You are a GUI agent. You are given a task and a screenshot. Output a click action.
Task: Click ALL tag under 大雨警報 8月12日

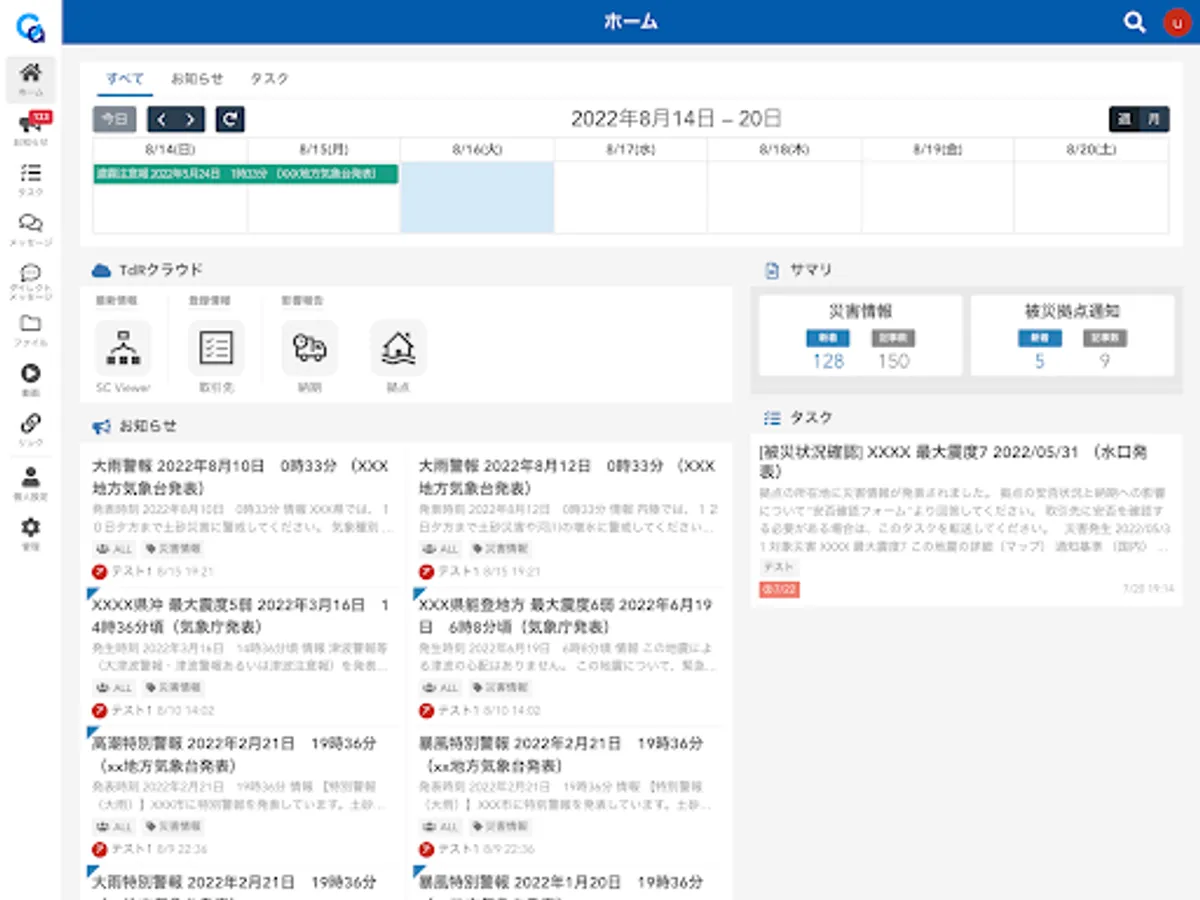441,549
